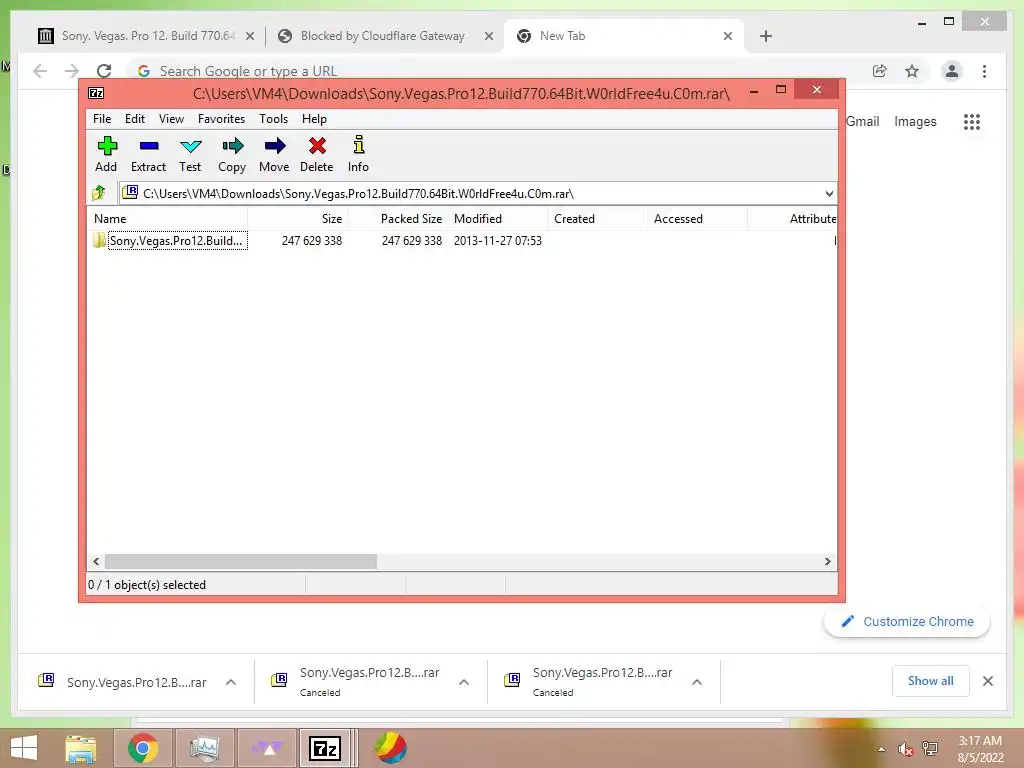The image size is (1024, 768).
Task: Go up one folder level icon
Action: [x=99, y=193]
